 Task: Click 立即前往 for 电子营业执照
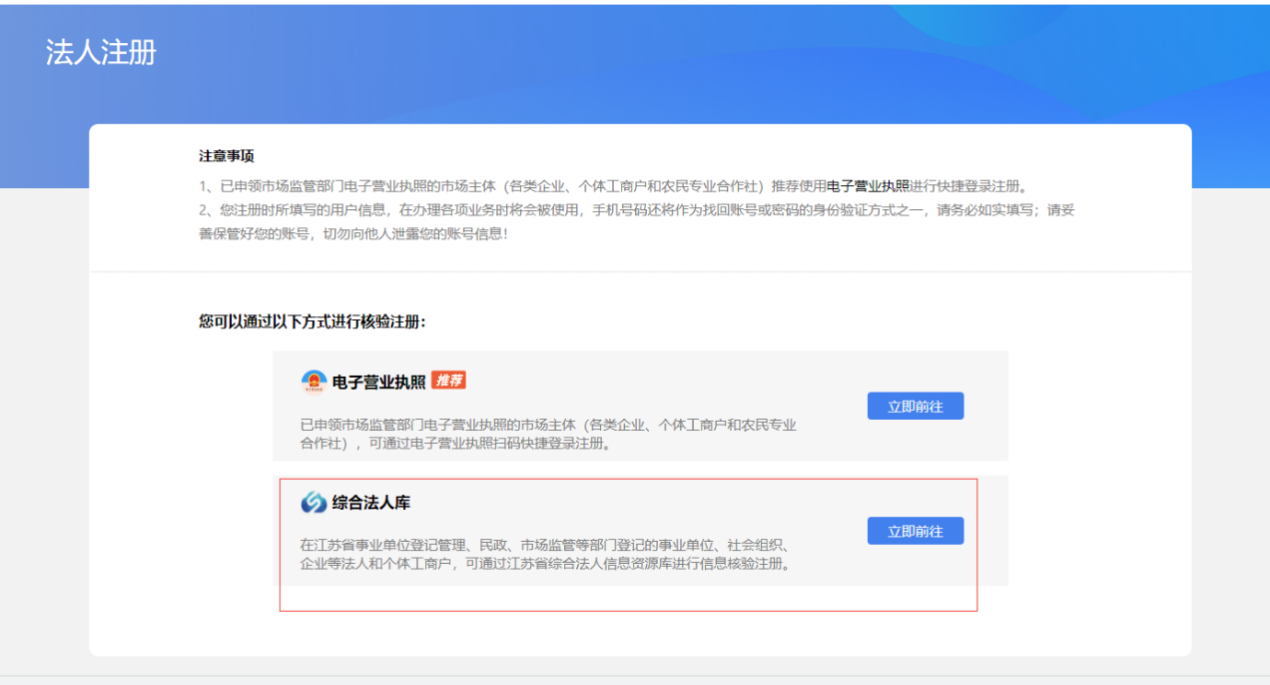click(914, 405)
